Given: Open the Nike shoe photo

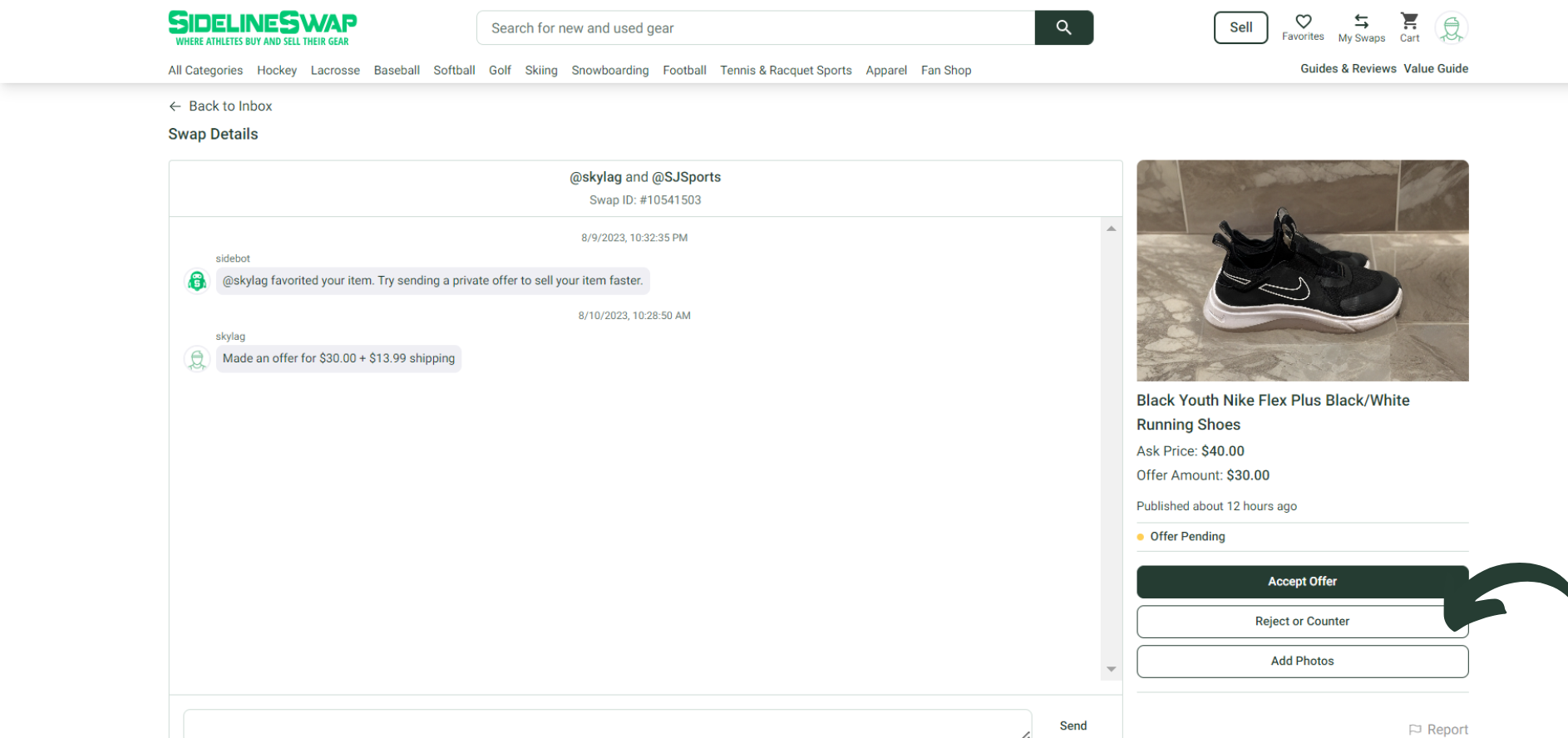Looking at the screenshot, I should 1302,271.
